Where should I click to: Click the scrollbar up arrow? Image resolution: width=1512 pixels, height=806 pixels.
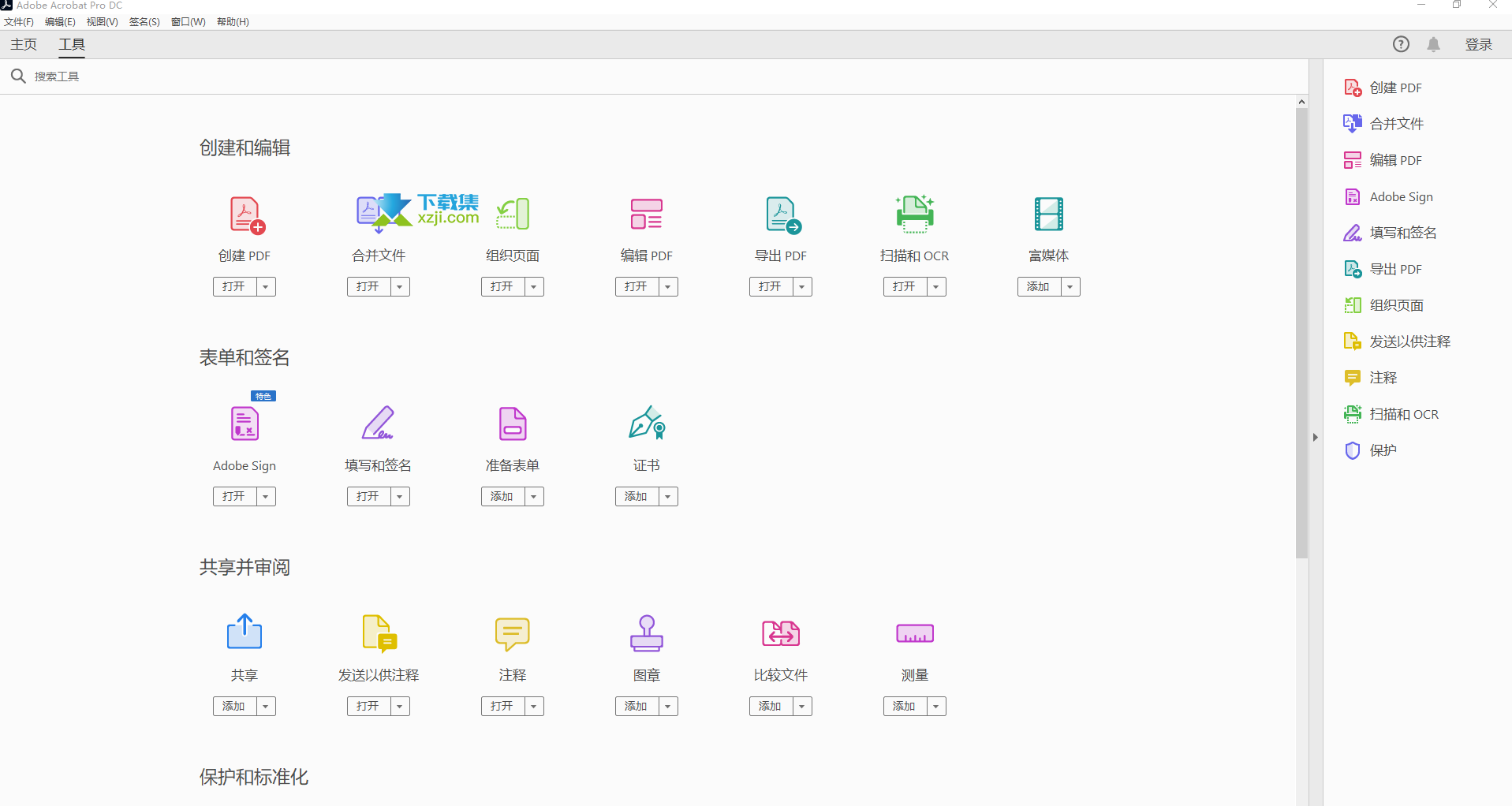pos(1301,102)
